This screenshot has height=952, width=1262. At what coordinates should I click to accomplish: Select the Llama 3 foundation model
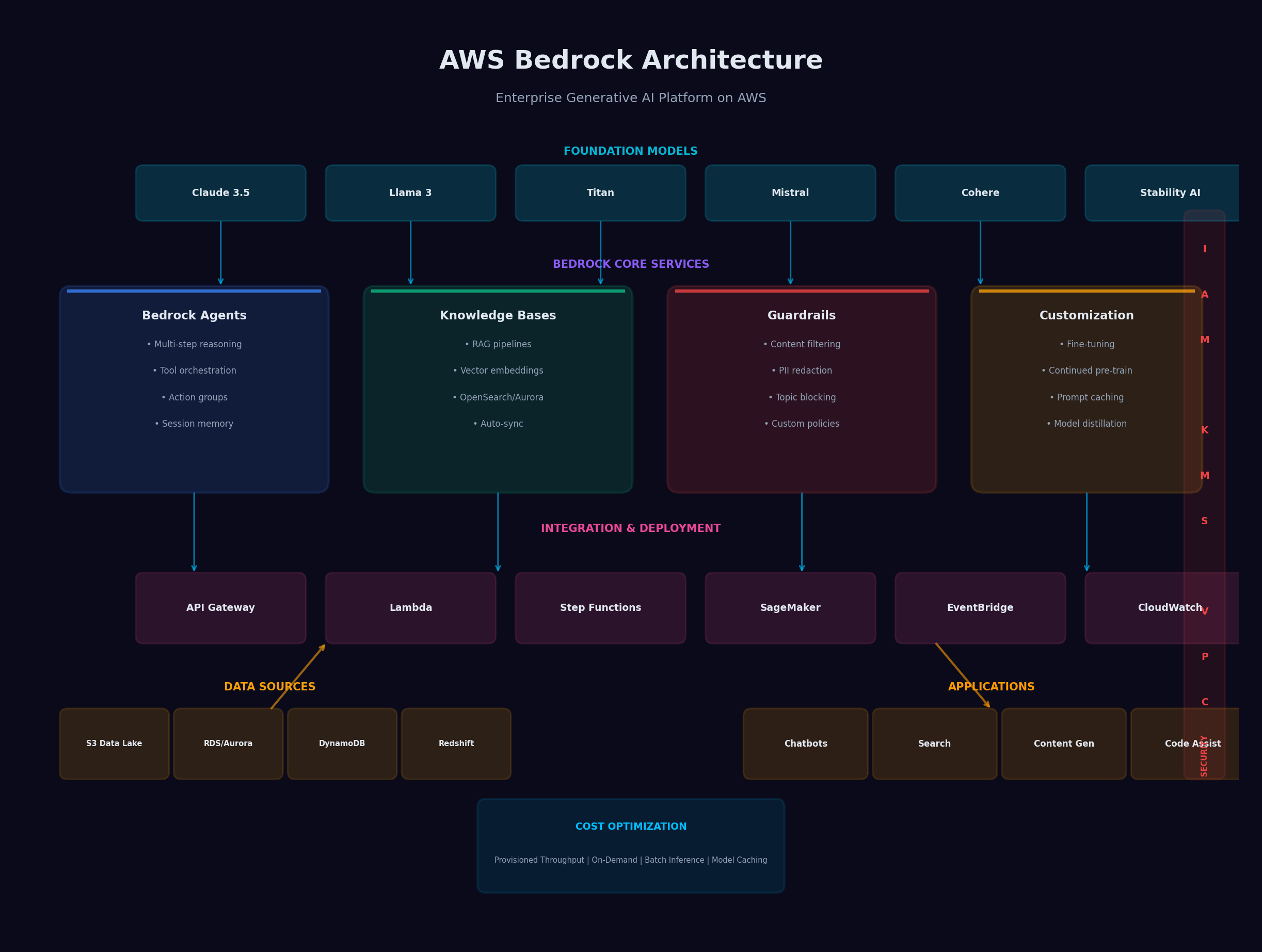[x=410, y=193]
